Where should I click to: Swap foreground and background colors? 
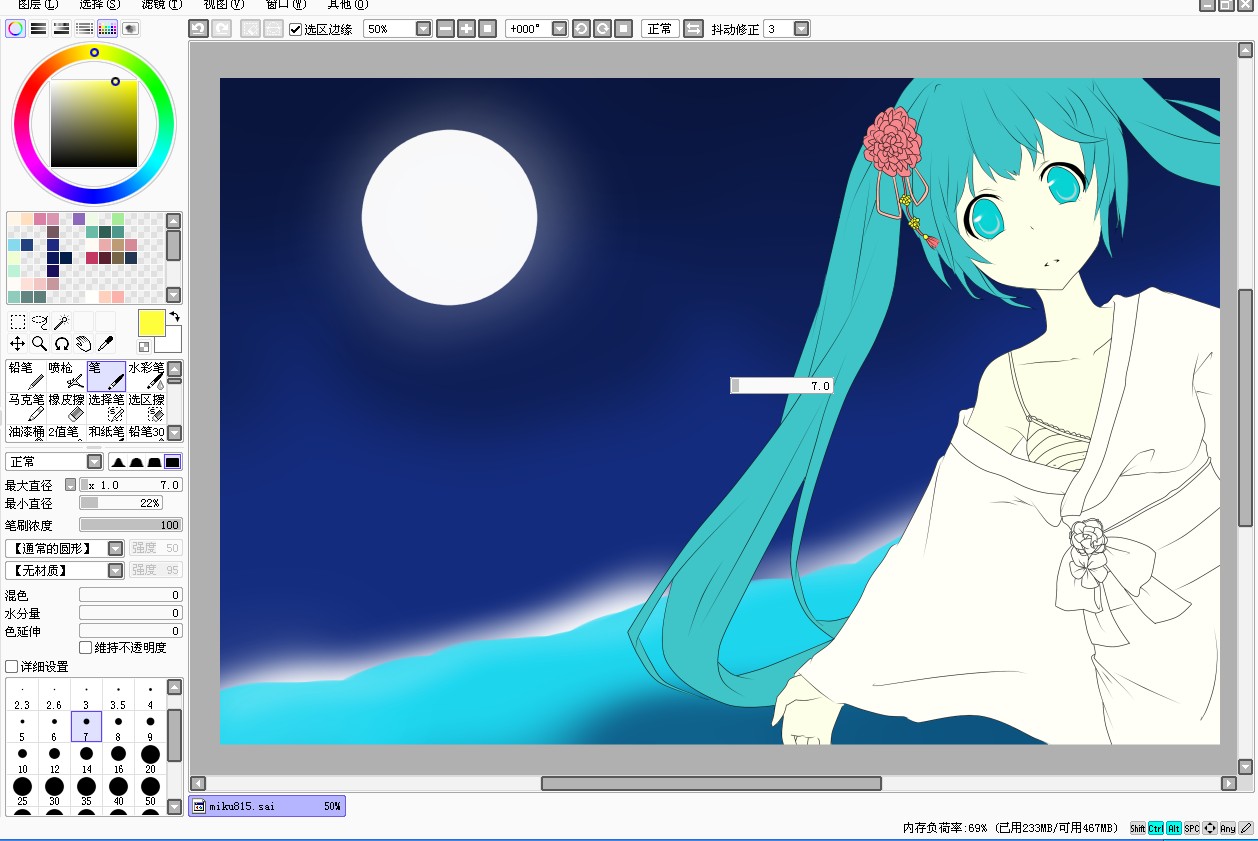[x=175, y=317]
